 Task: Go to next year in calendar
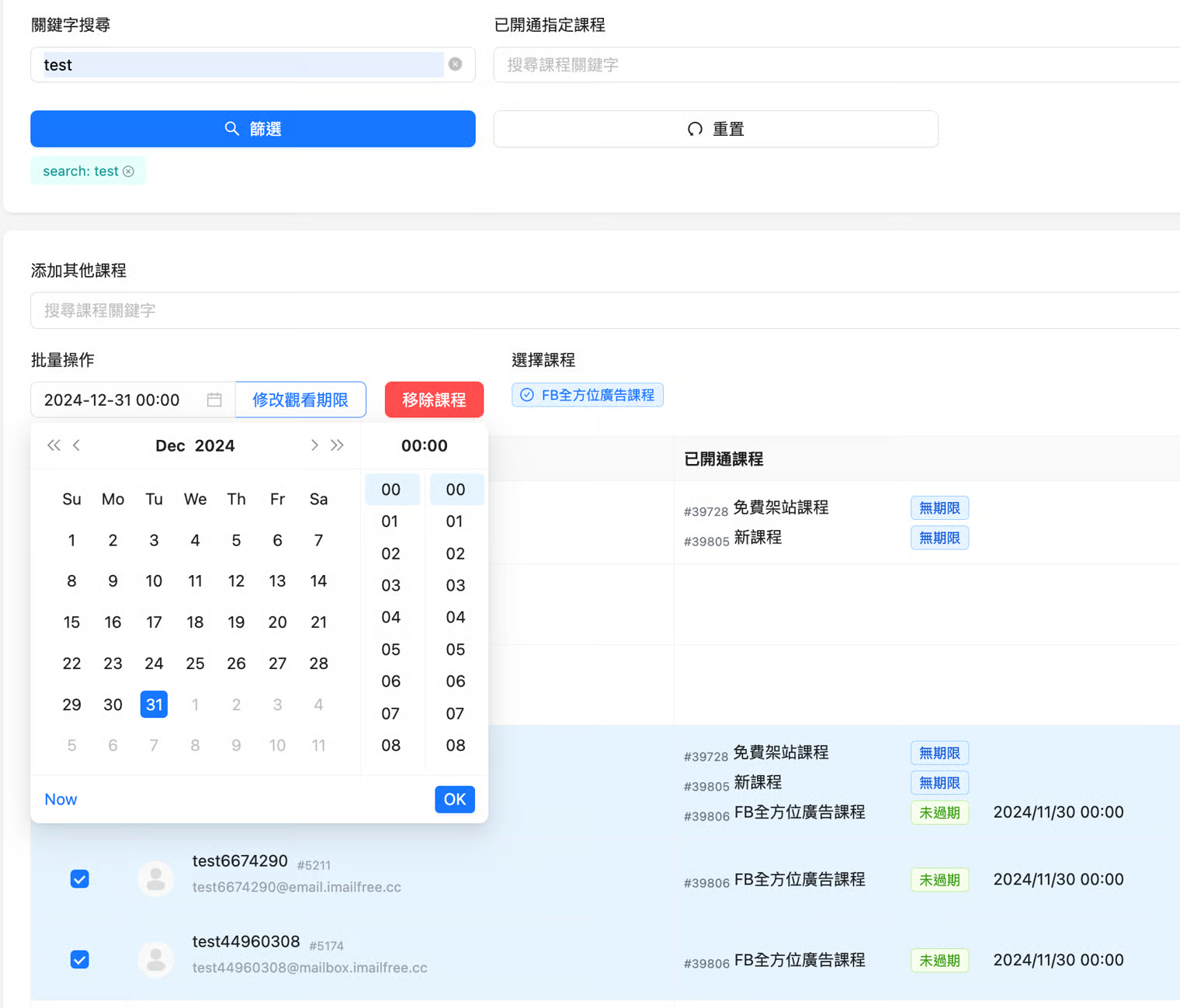coord(337,445)
